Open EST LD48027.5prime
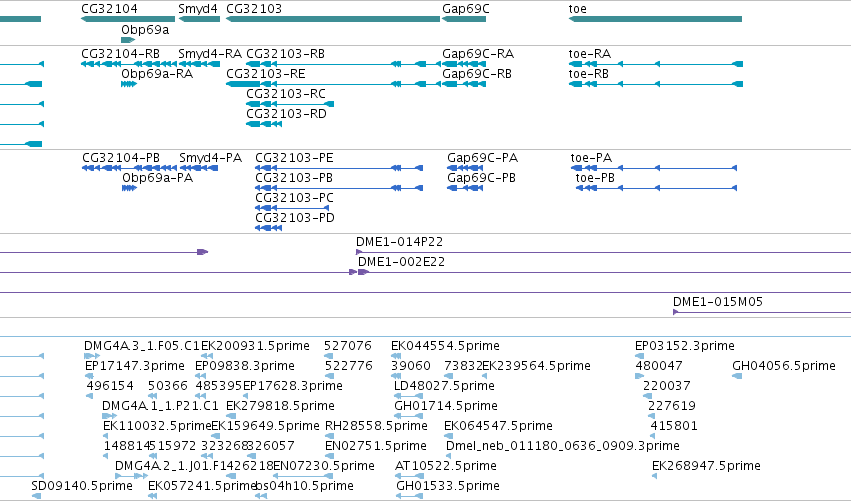851x501 pixels. pyautogui.click(x=444, y=386)
